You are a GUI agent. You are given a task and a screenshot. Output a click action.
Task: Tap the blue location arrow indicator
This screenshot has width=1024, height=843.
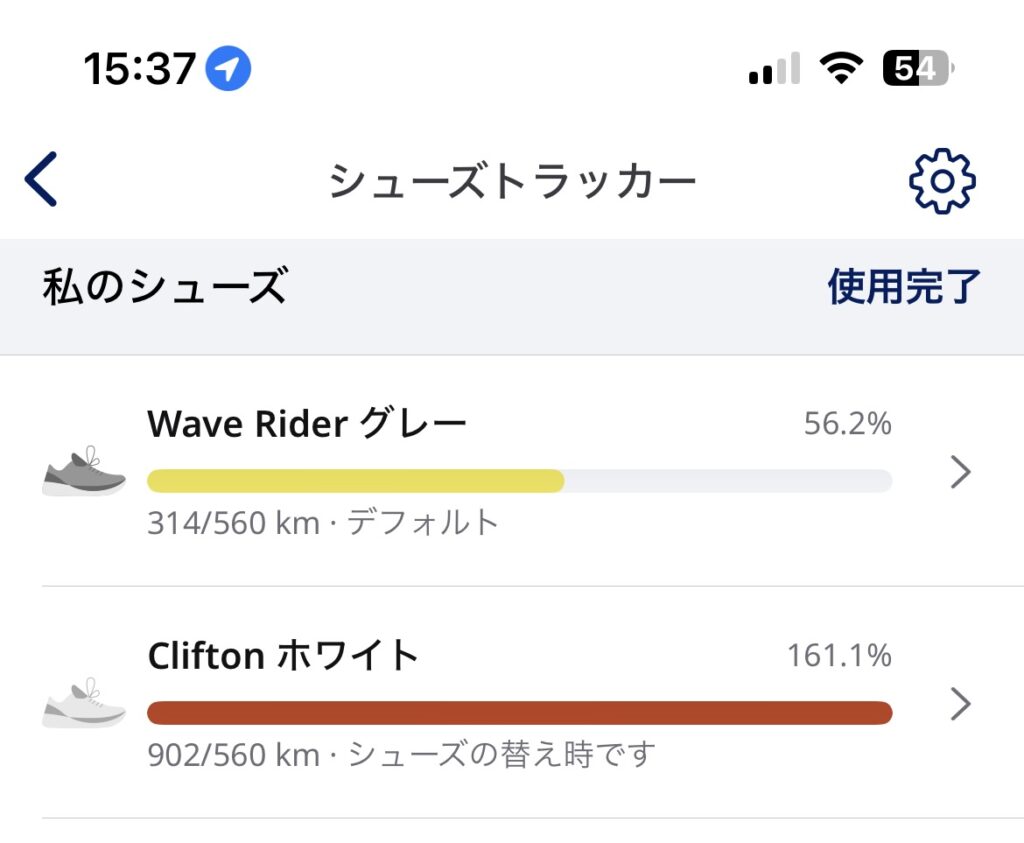(x=228, y=69)
